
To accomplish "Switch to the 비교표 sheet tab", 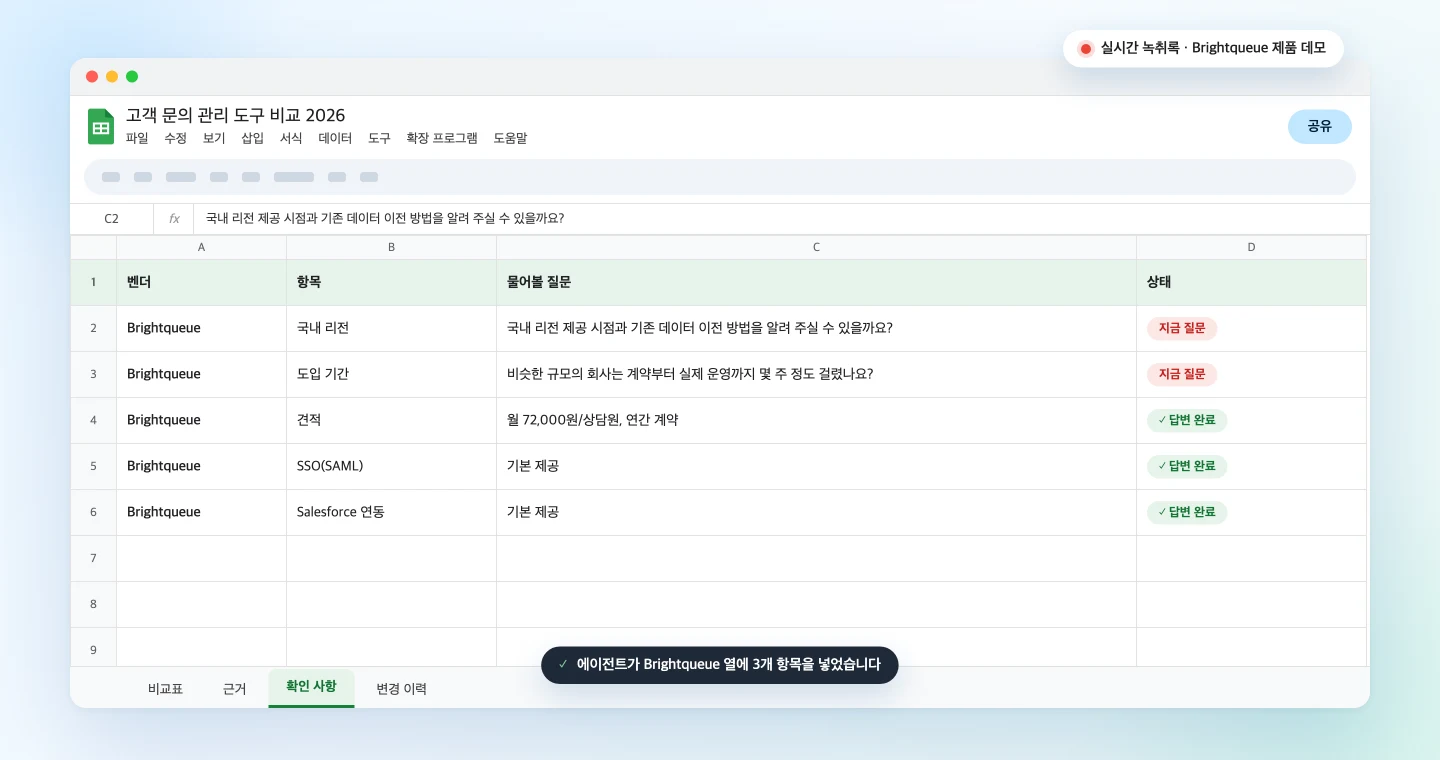I will [165, 688].
